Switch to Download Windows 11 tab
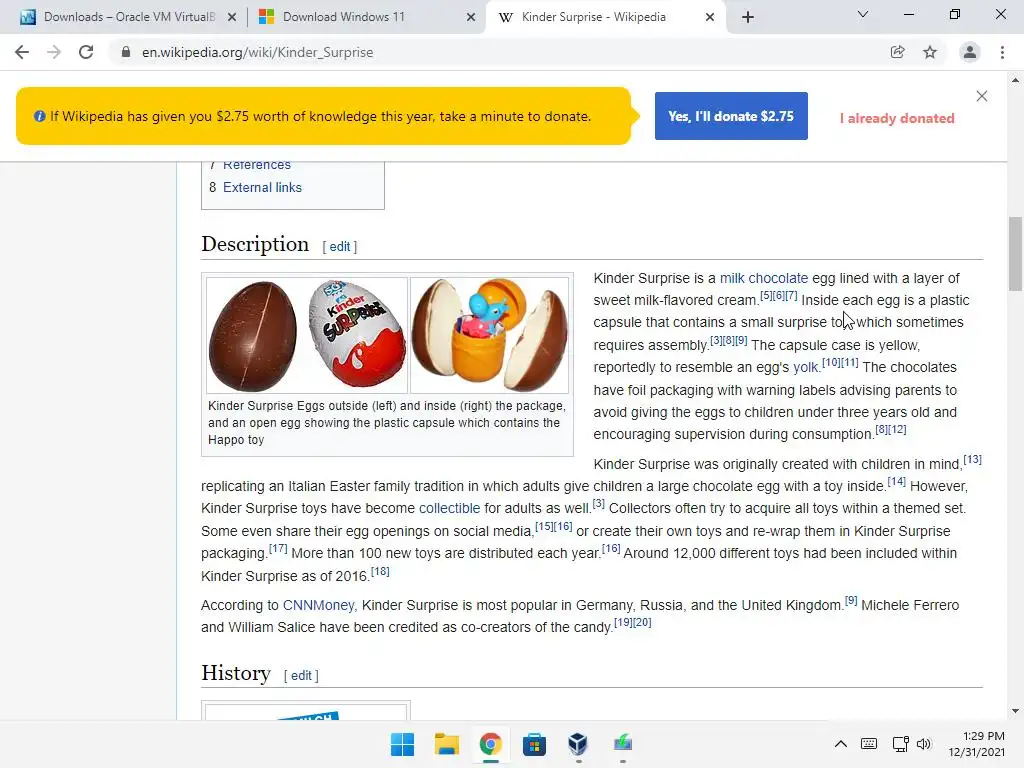1024x768 pixels. coord(366,17)
